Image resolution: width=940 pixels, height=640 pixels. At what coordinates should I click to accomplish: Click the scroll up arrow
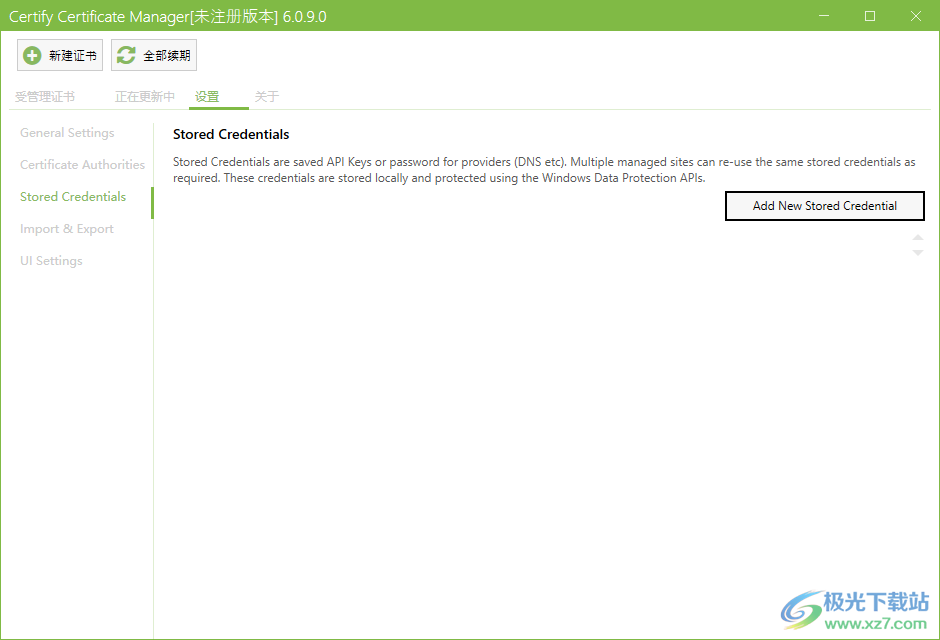coord(917,238)
